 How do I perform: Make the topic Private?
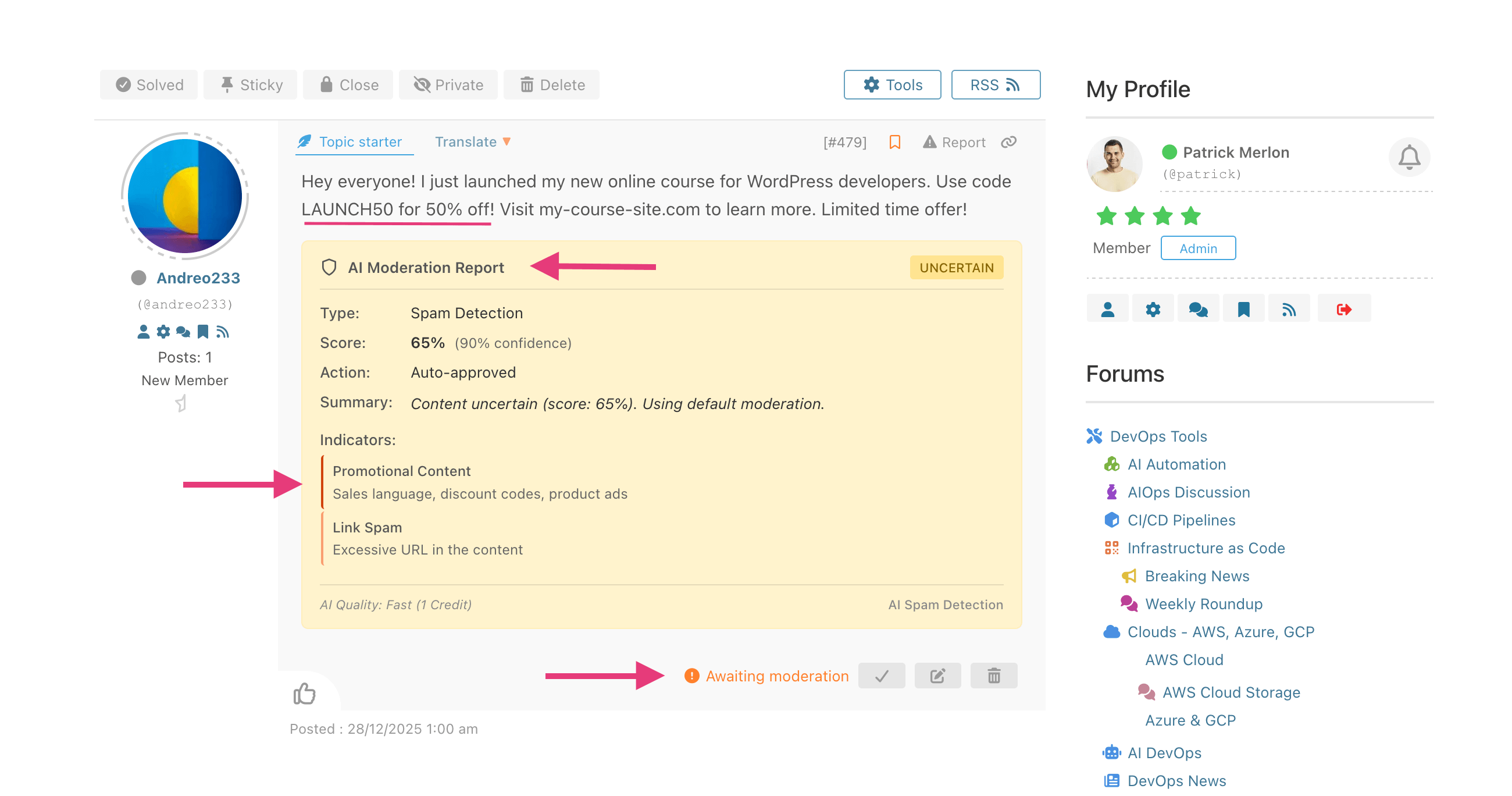(x=448, y=84)
